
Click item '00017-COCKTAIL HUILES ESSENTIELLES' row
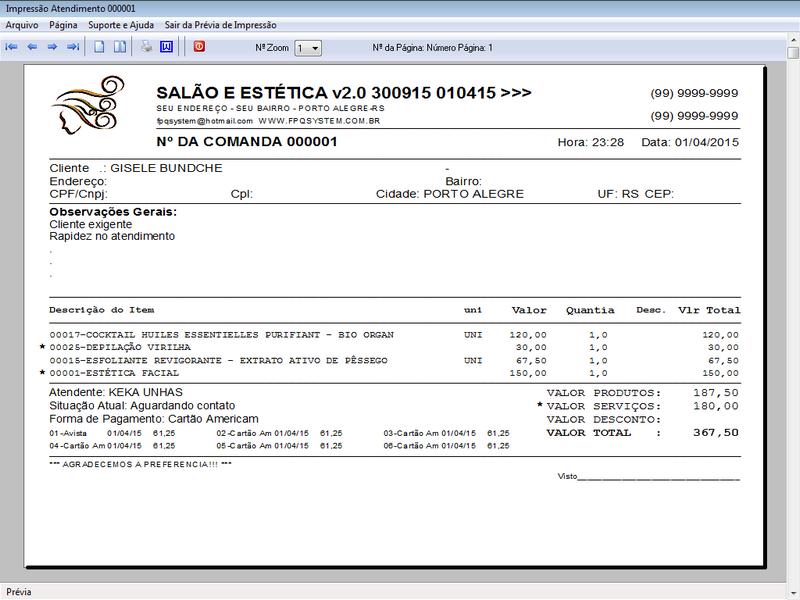[394, 335]
